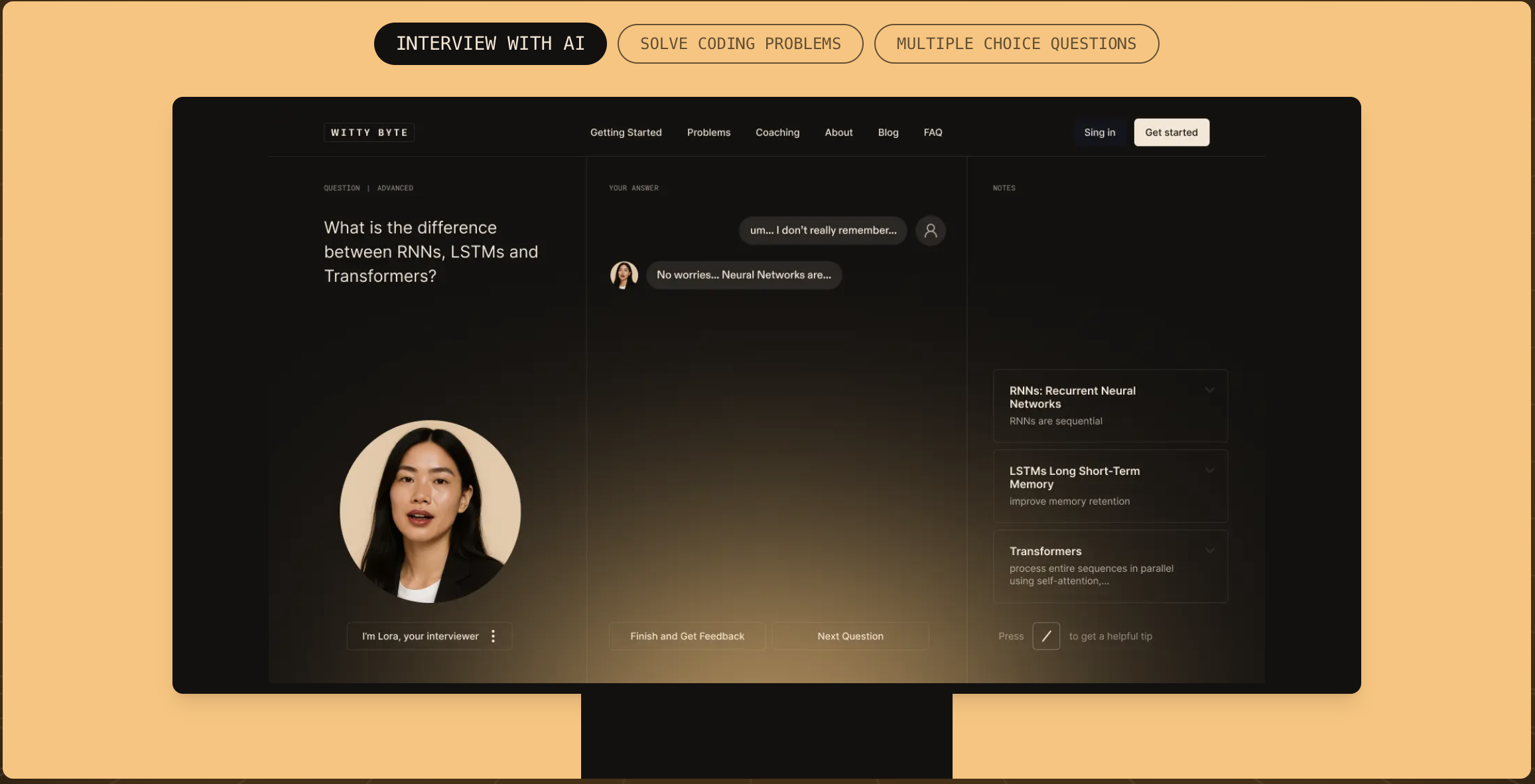
Task: Select the Interview with AI tab
Action: [x=490, y=44]
